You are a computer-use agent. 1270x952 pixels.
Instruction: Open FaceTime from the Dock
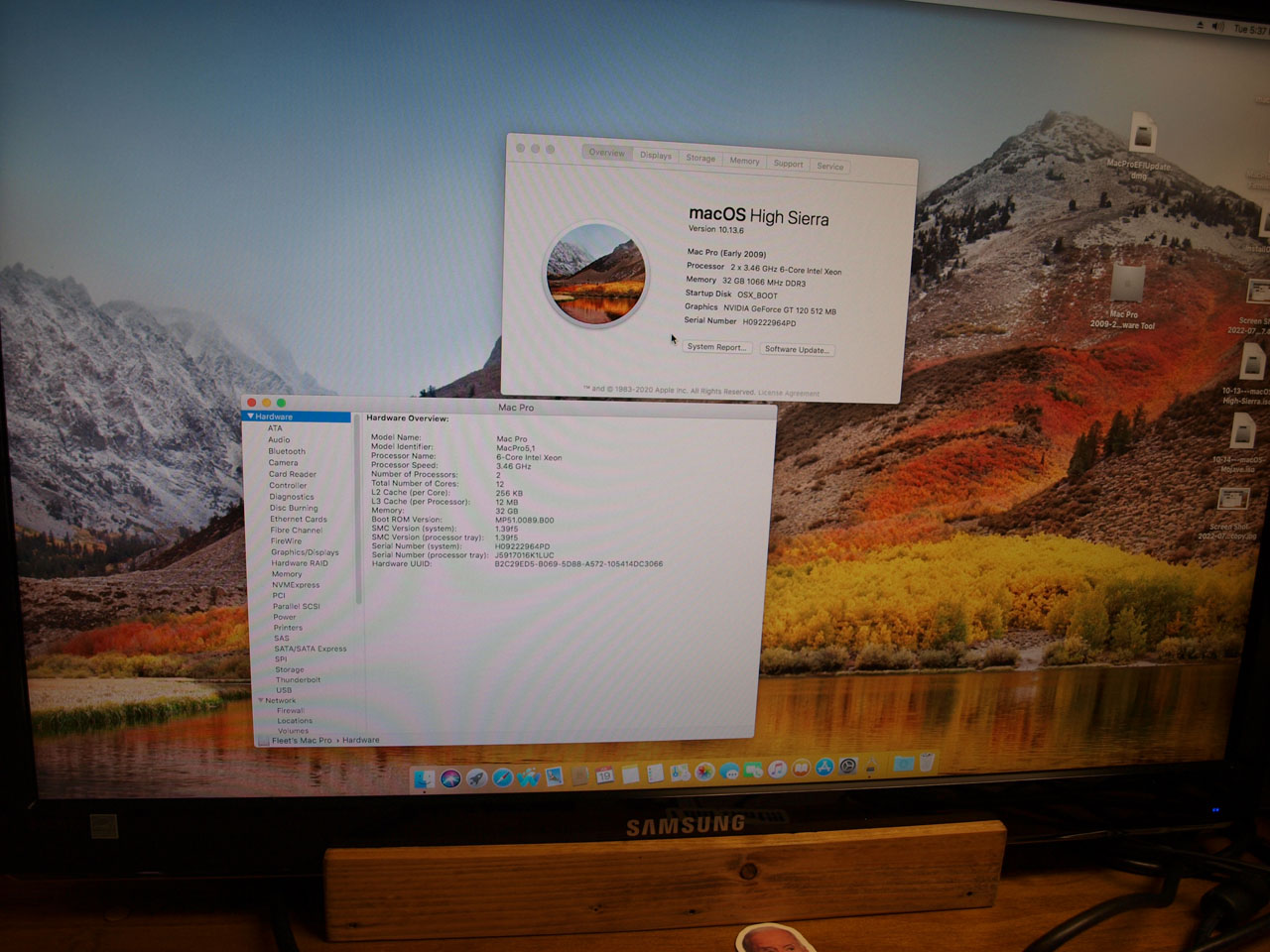753,770
